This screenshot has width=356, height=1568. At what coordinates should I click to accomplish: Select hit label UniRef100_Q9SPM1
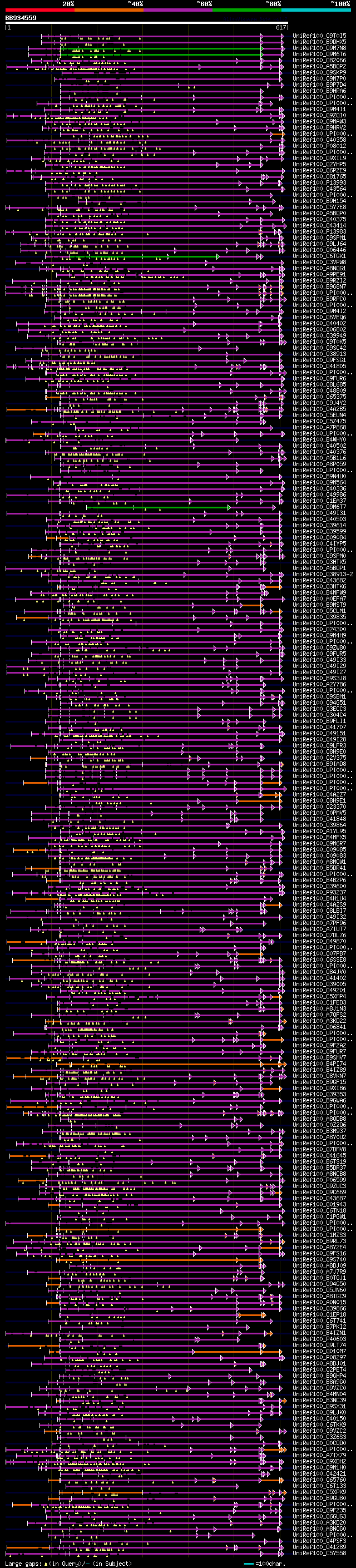coord(319,238)
